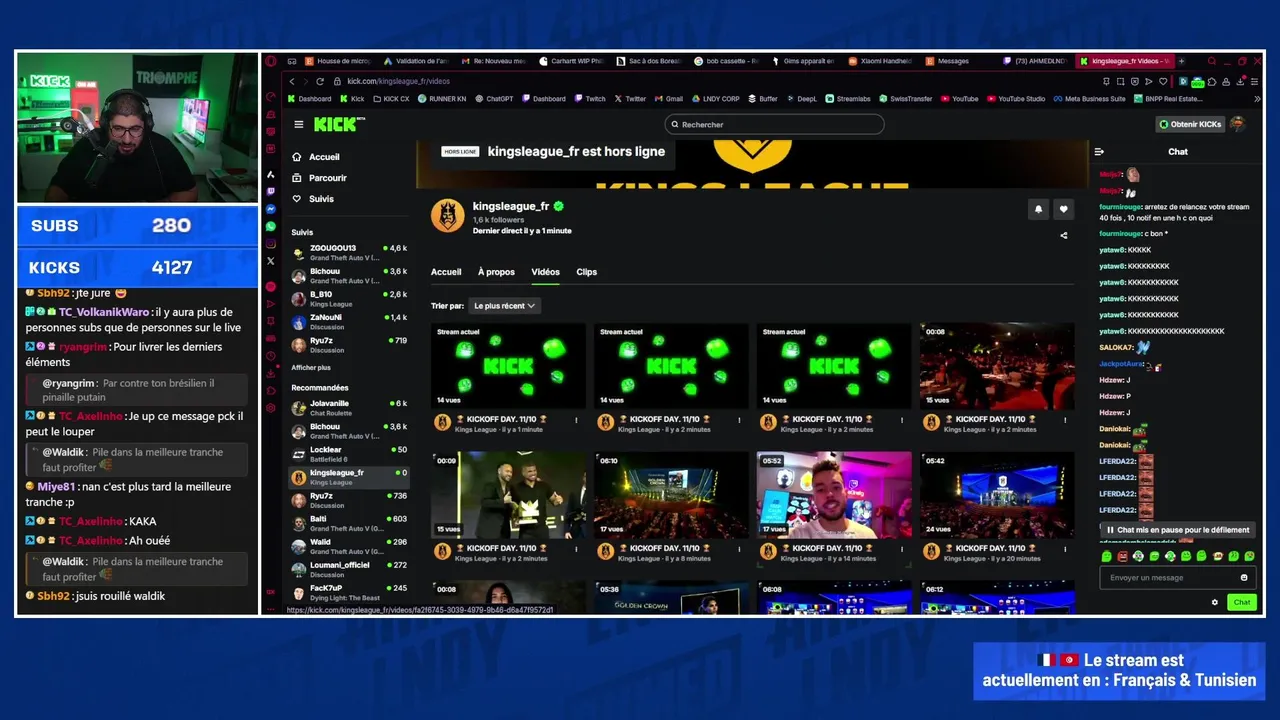Open Messenger in Opera sidebar

click(271, 208)
